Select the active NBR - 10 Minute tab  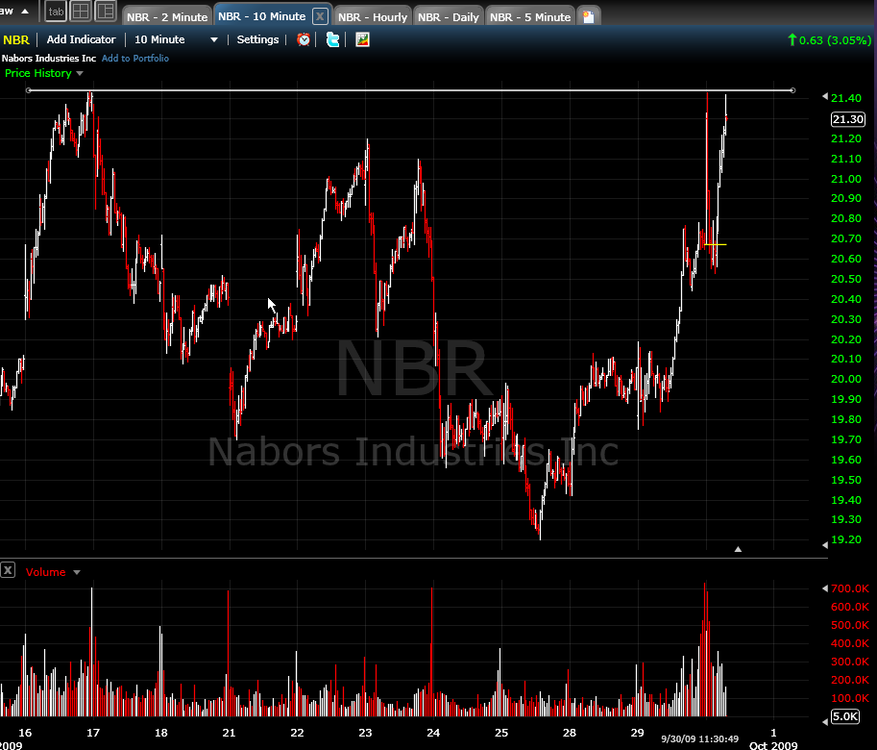click(262, 16)
